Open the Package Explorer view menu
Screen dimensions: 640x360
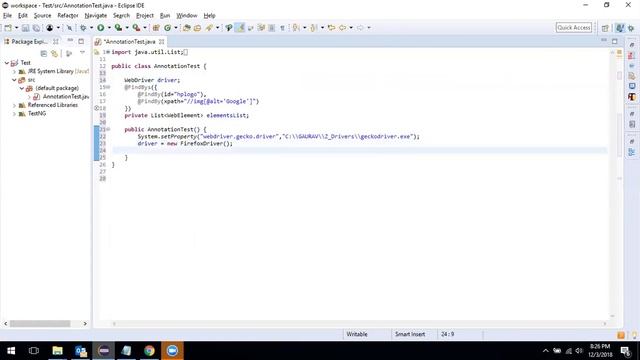pos(82,53)
